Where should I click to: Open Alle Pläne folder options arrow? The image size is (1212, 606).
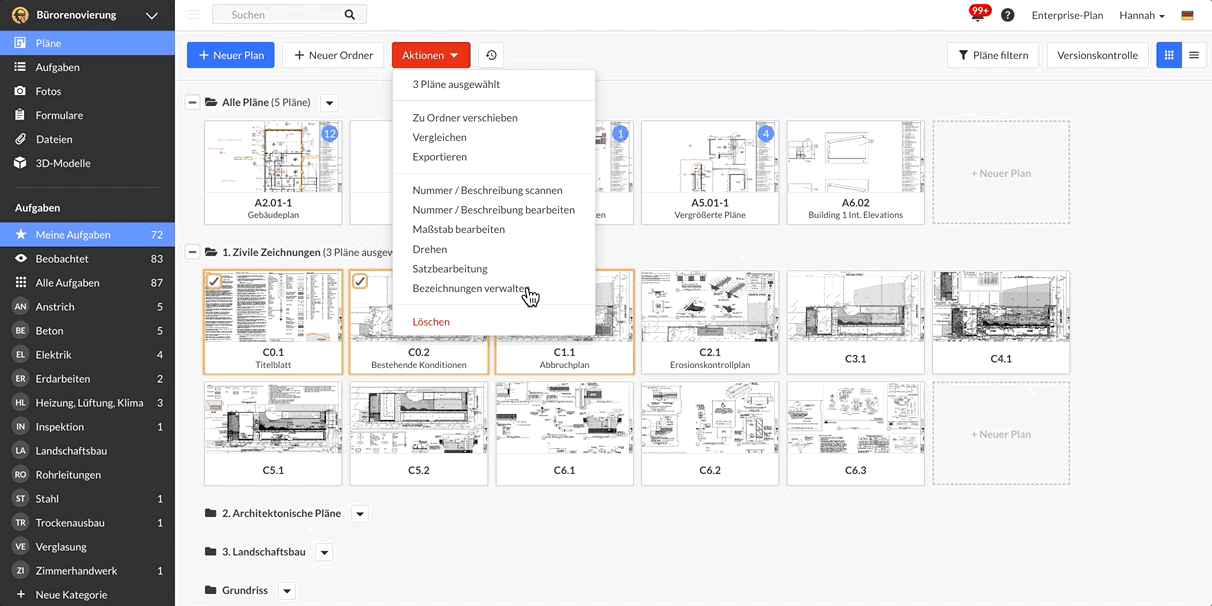pos(330,102)
